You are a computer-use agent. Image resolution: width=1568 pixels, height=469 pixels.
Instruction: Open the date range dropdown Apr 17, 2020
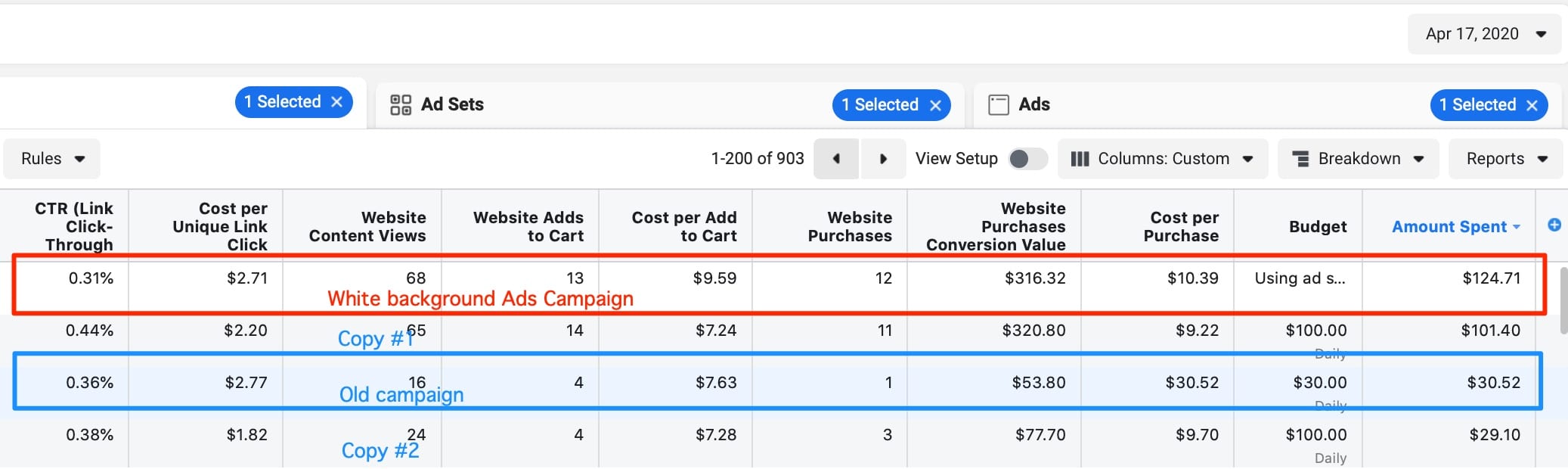pos(1484,34)
